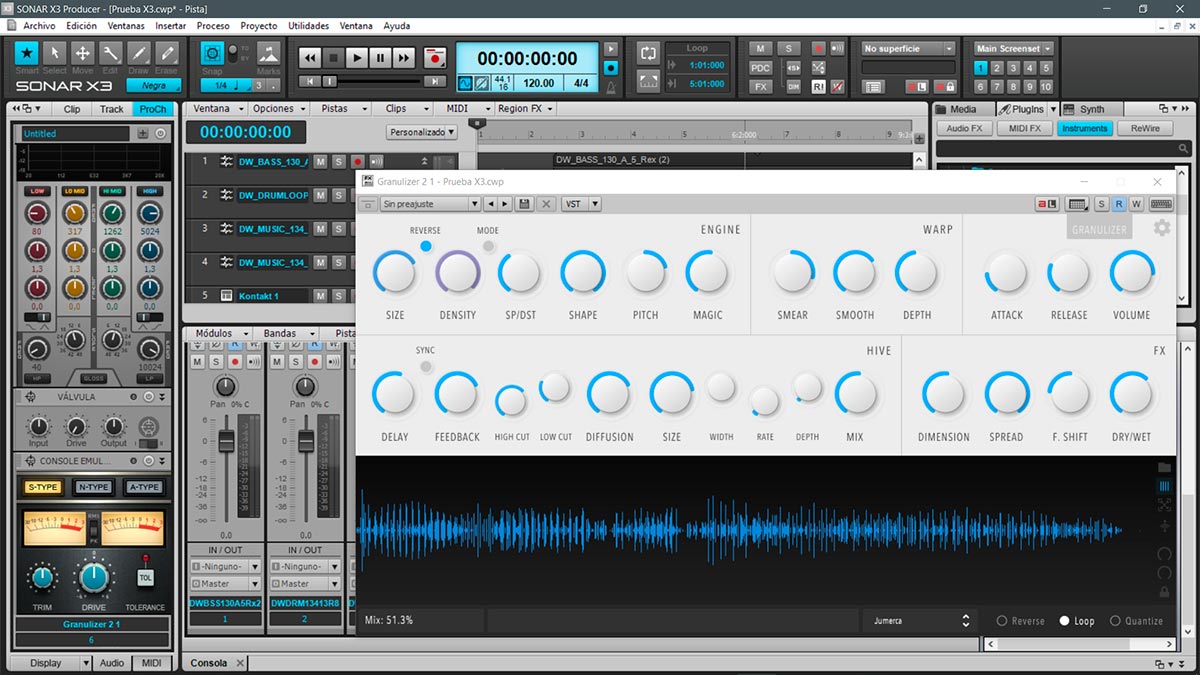The height and width of the screenshot is (675, 1200).
Task: Click the Audio FX button
Action: [x=965, y=128]
